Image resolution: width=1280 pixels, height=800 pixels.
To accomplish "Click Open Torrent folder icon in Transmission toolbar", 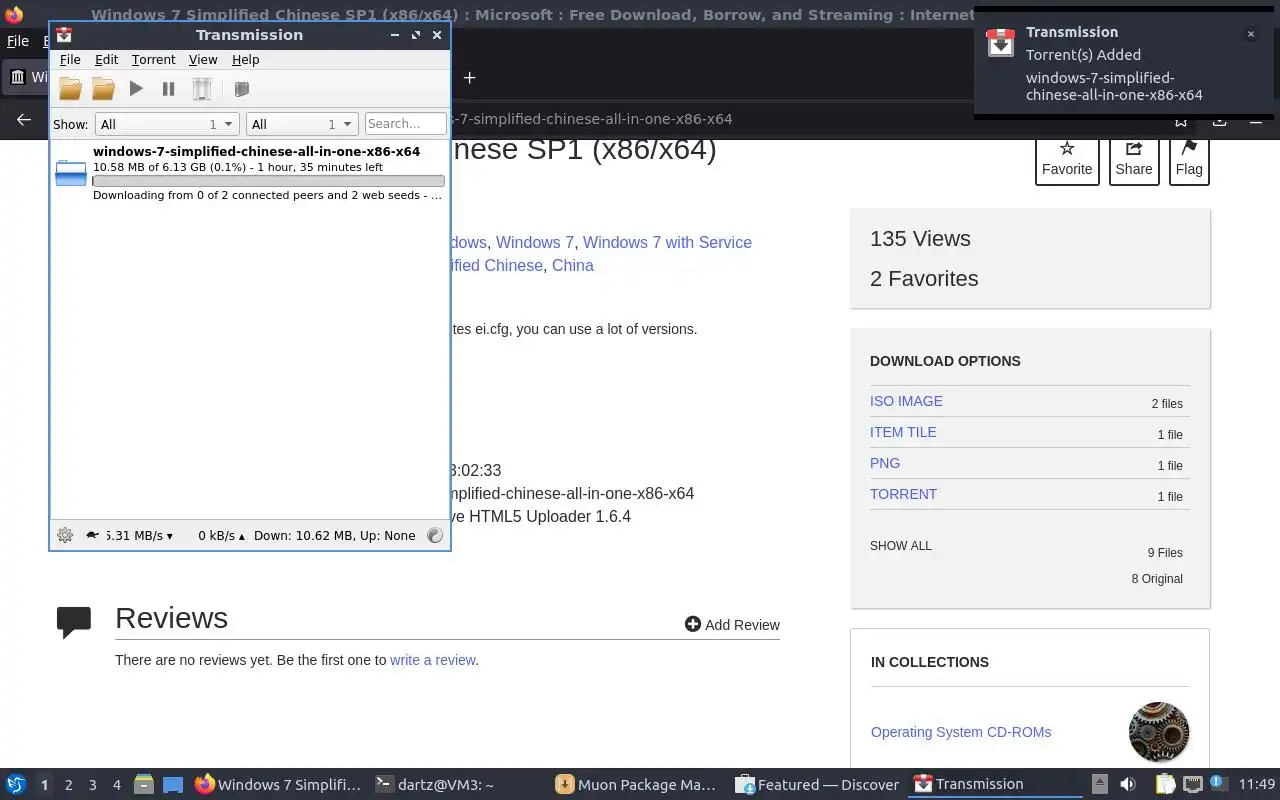I will [x=70, y=89].
